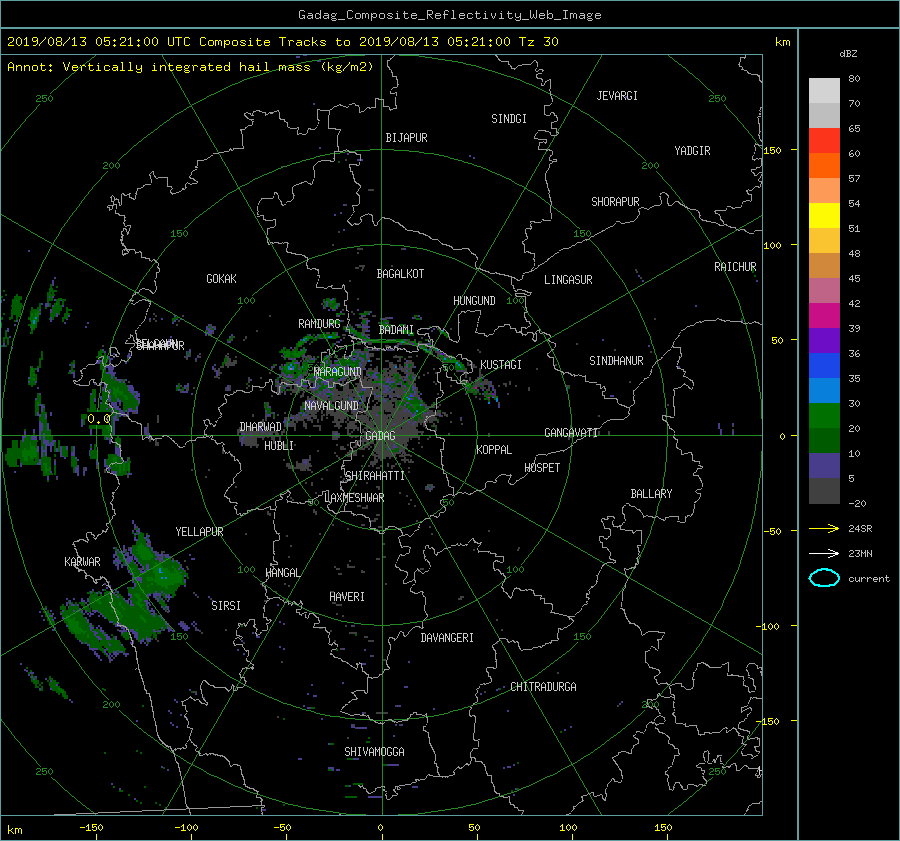Image resolution: width=900 pixels, height=841 pixels.
Task: Click the BIJAPUR city label
Action: point(406,138)
